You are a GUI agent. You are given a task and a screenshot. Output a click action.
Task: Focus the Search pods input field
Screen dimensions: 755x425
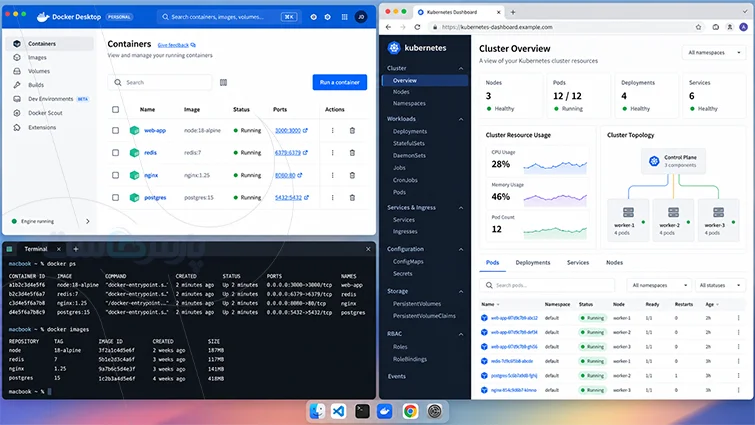(x=547, y=285)
